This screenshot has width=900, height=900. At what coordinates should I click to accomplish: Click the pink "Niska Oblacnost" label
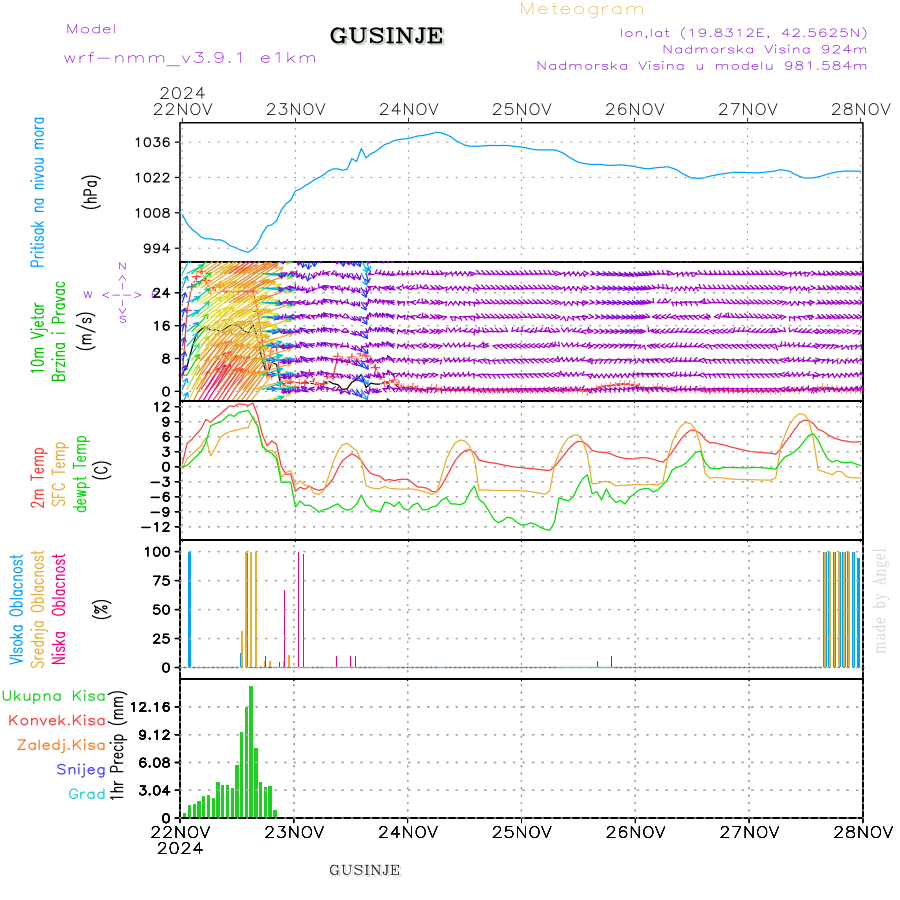point(59,610)
